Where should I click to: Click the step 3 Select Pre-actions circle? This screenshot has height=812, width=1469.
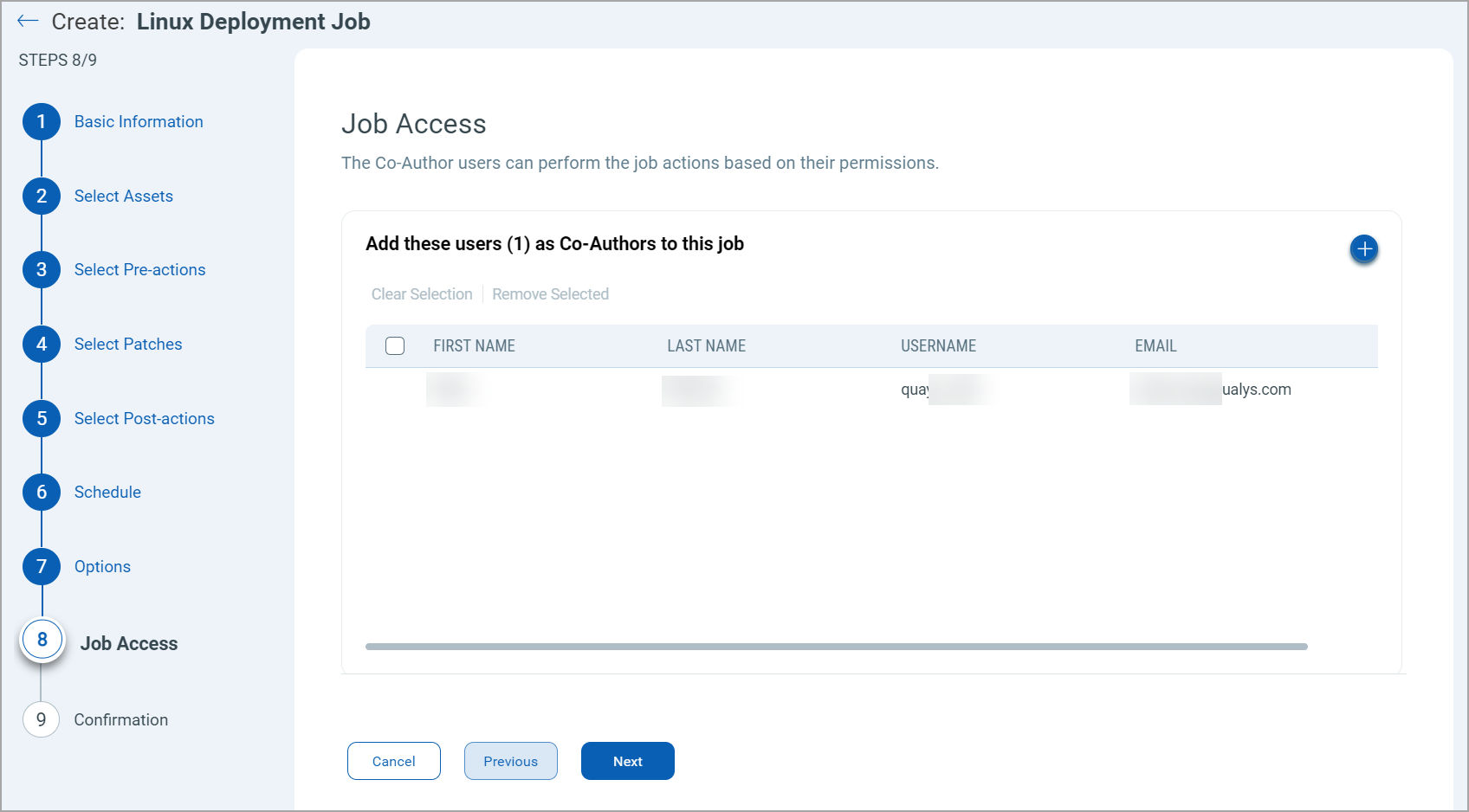point(41,269)
